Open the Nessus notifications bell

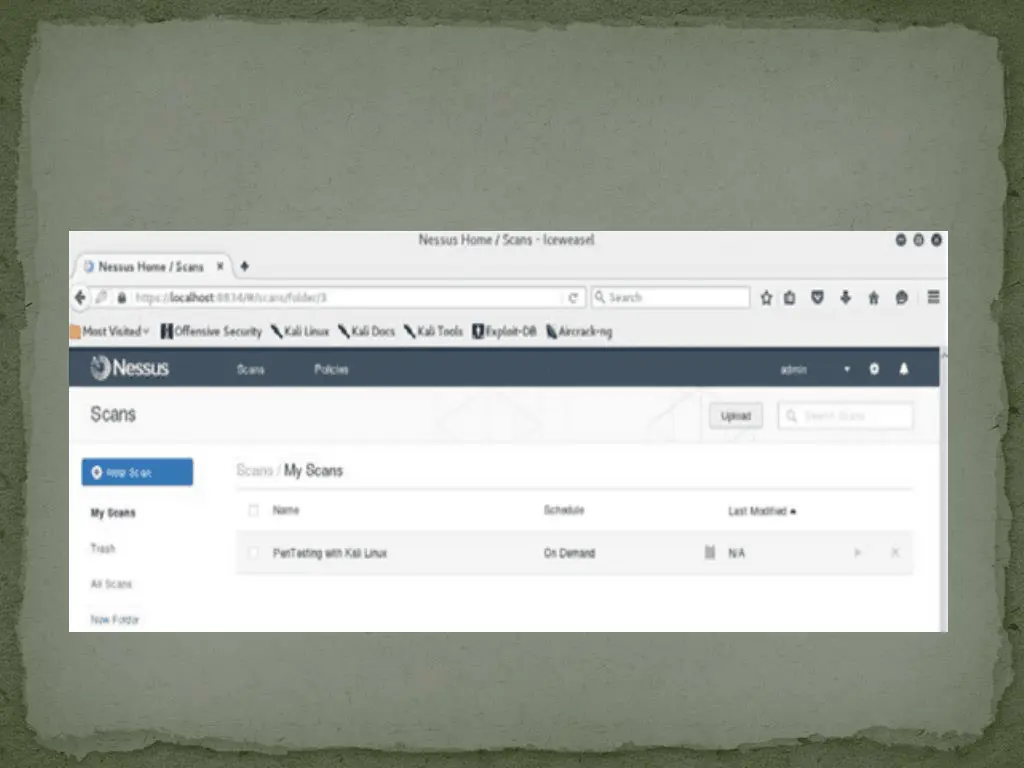[904, 369]
